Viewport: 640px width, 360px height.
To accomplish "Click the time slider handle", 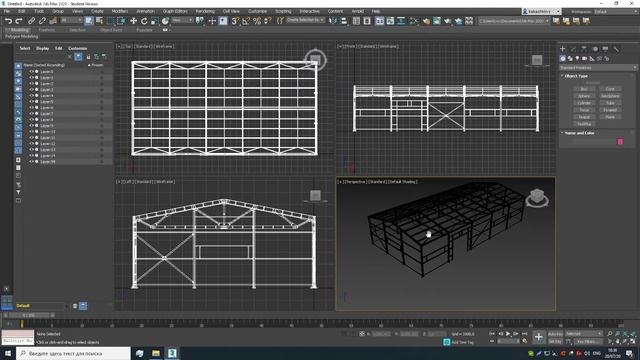I will pyautogui.click(x=29, y=316).
